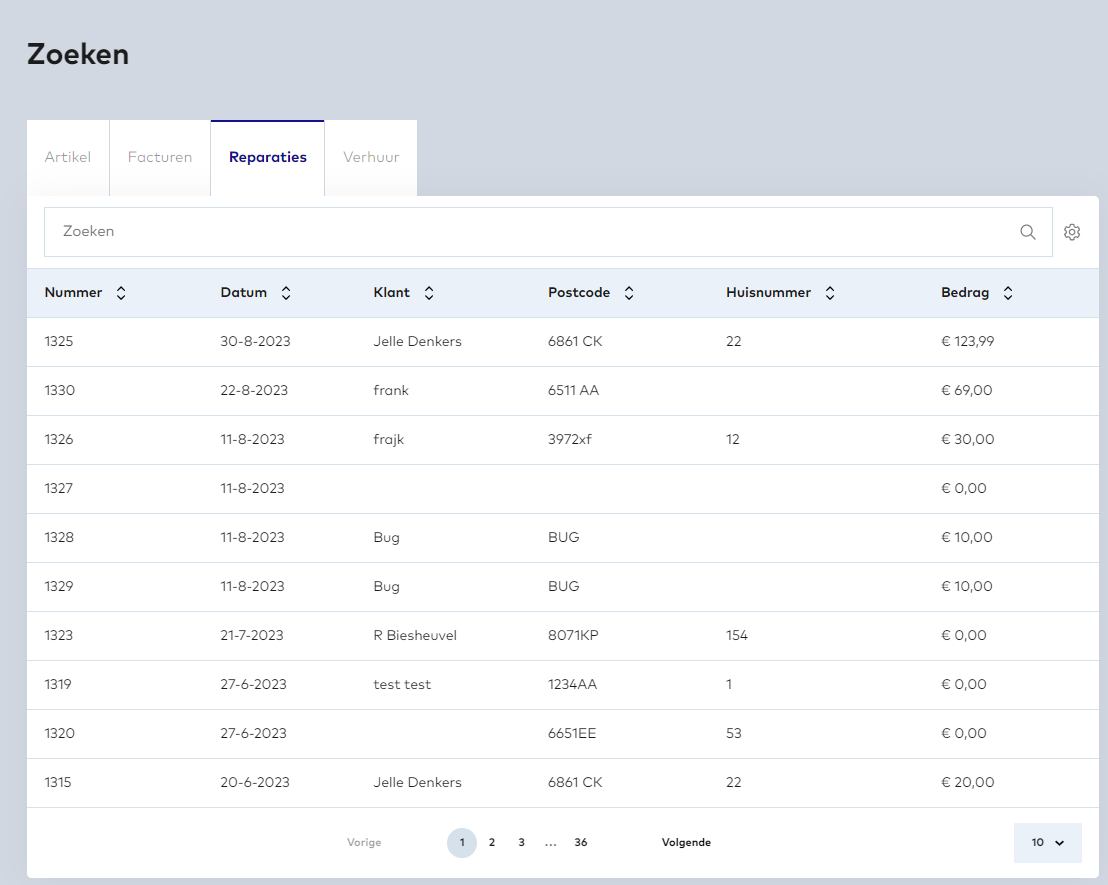The width and height of the screenshot is (1108, 885).
Task: Jump to last page 36
Action: click(x=581, y=843)
